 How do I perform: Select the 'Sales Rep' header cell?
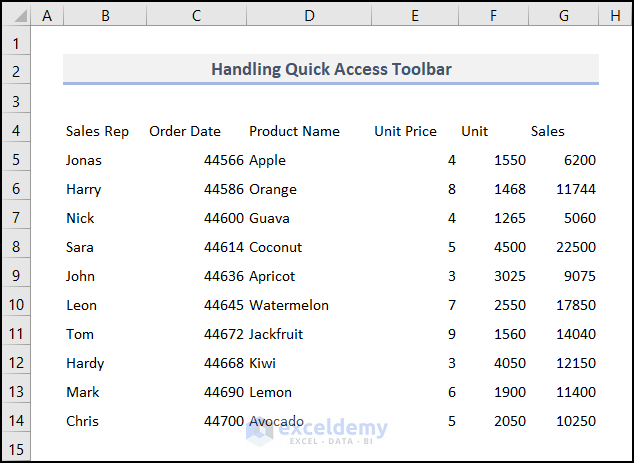pos(97,131)
